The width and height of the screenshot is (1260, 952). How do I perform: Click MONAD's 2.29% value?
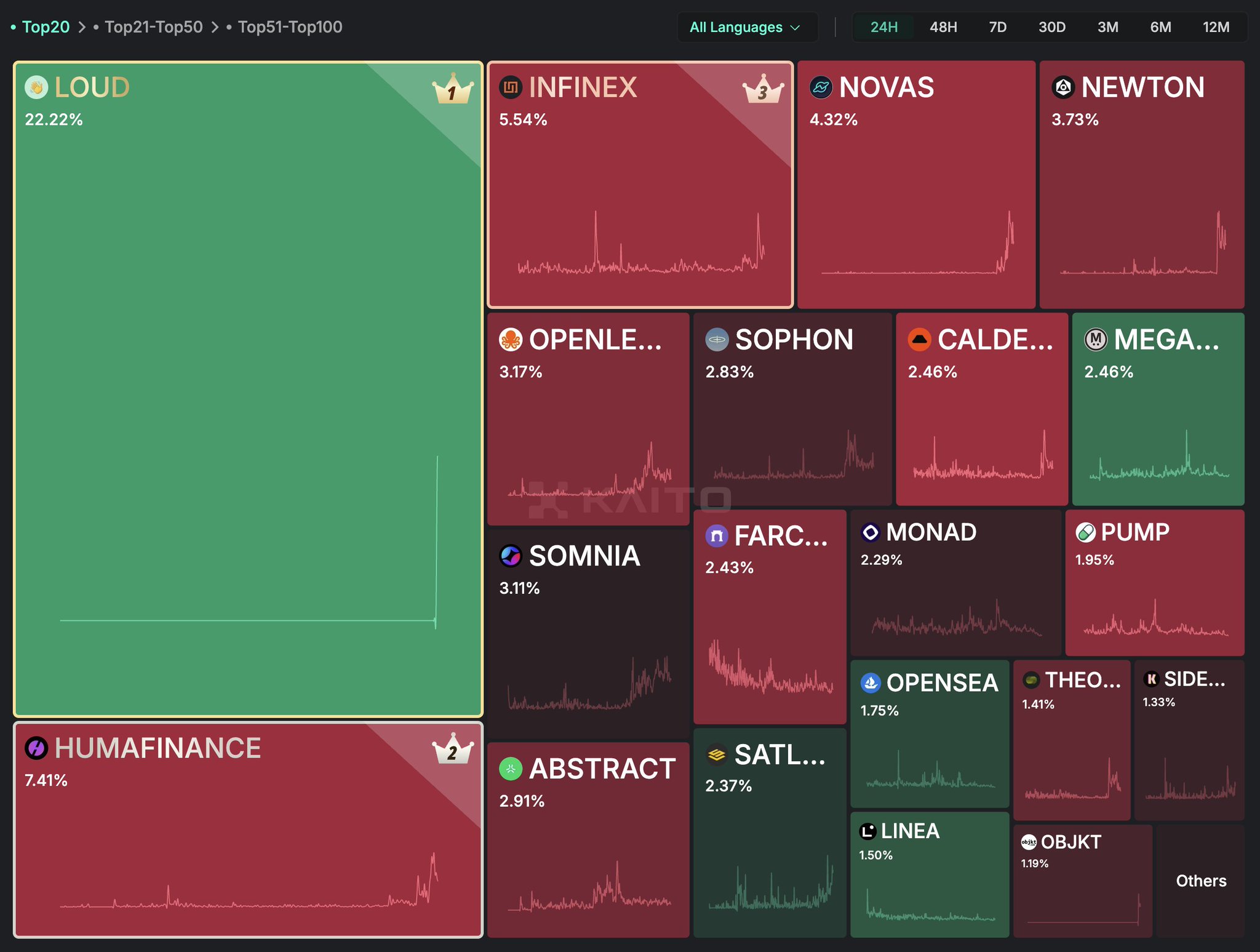882,560
